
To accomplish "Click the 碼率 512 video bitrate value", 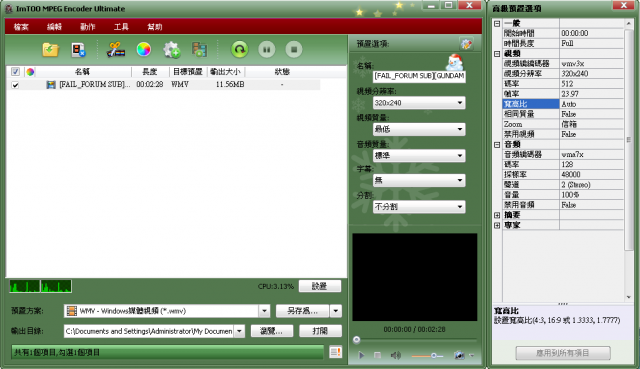I will (x=591, y=84).
